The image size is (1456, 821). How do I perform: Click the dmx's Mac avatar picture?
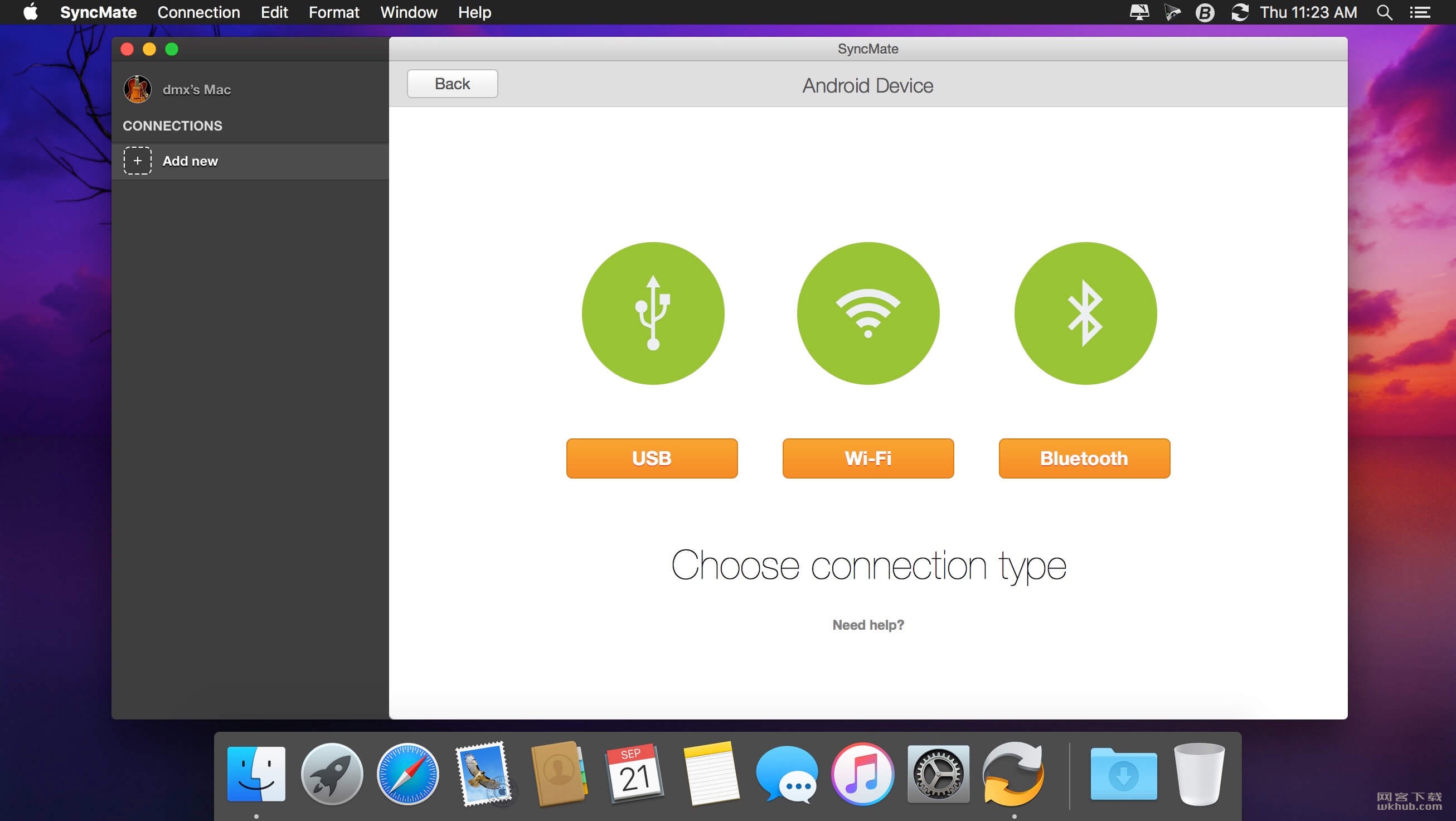click(x=137, y=89)
